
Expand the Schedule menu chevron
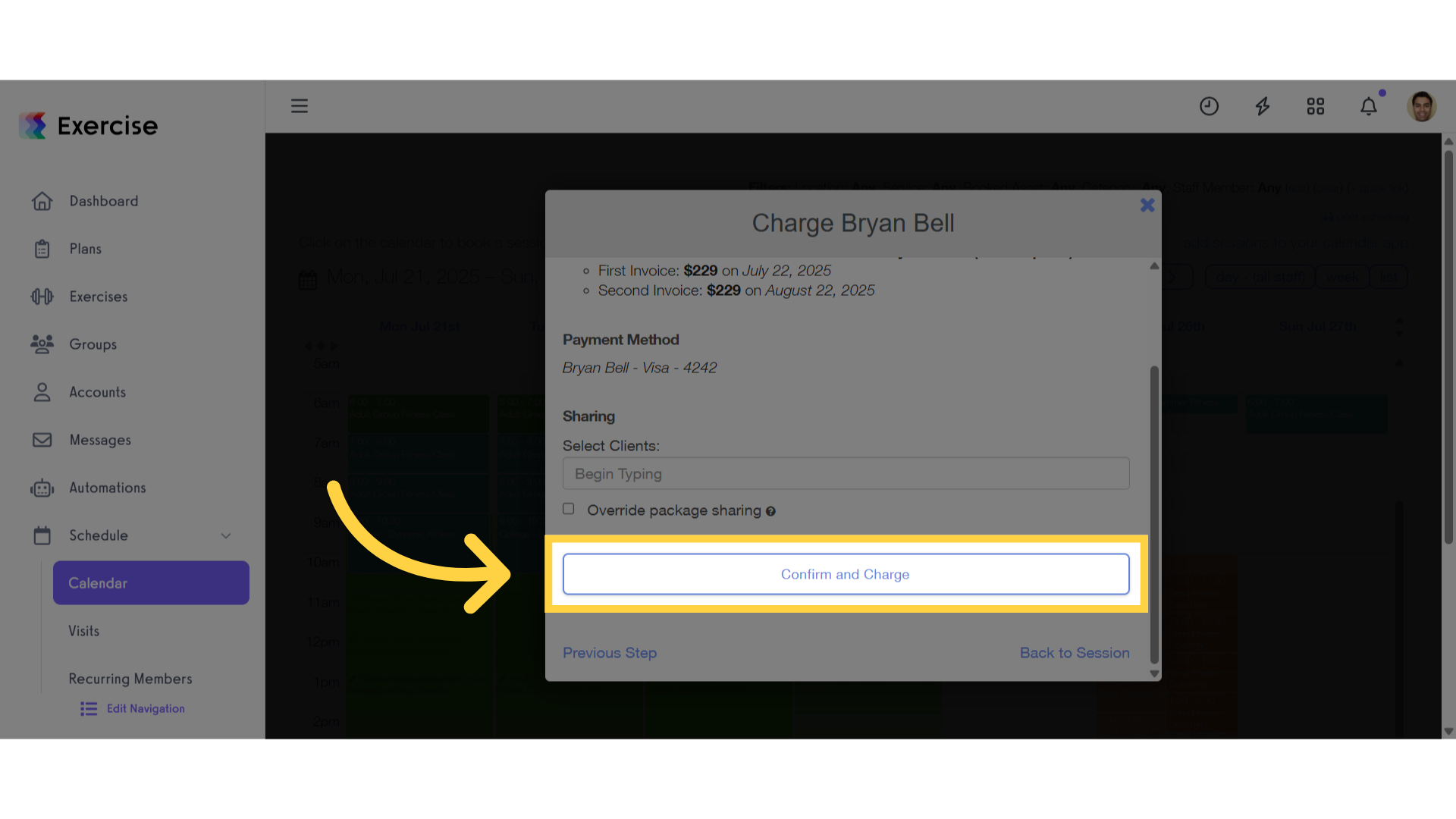coord(226,535)
